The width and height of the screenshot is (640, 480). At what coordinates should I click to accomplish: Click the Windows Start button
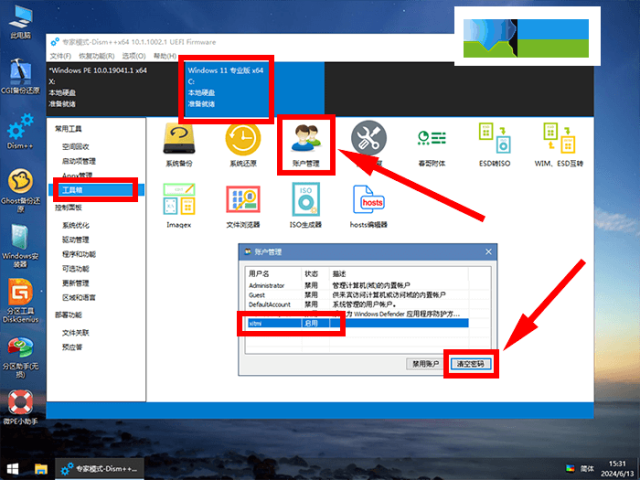pyautogui.click(x=12, y=469)
